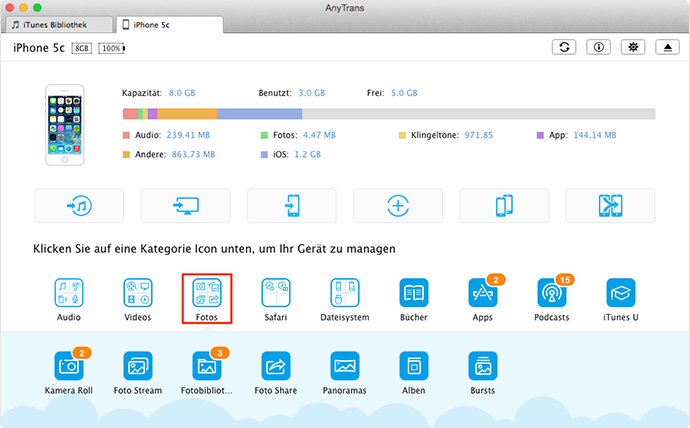Click the Benutzt value 3.0 GB
This screenshot has width=690, height=428.
point(312,93)
